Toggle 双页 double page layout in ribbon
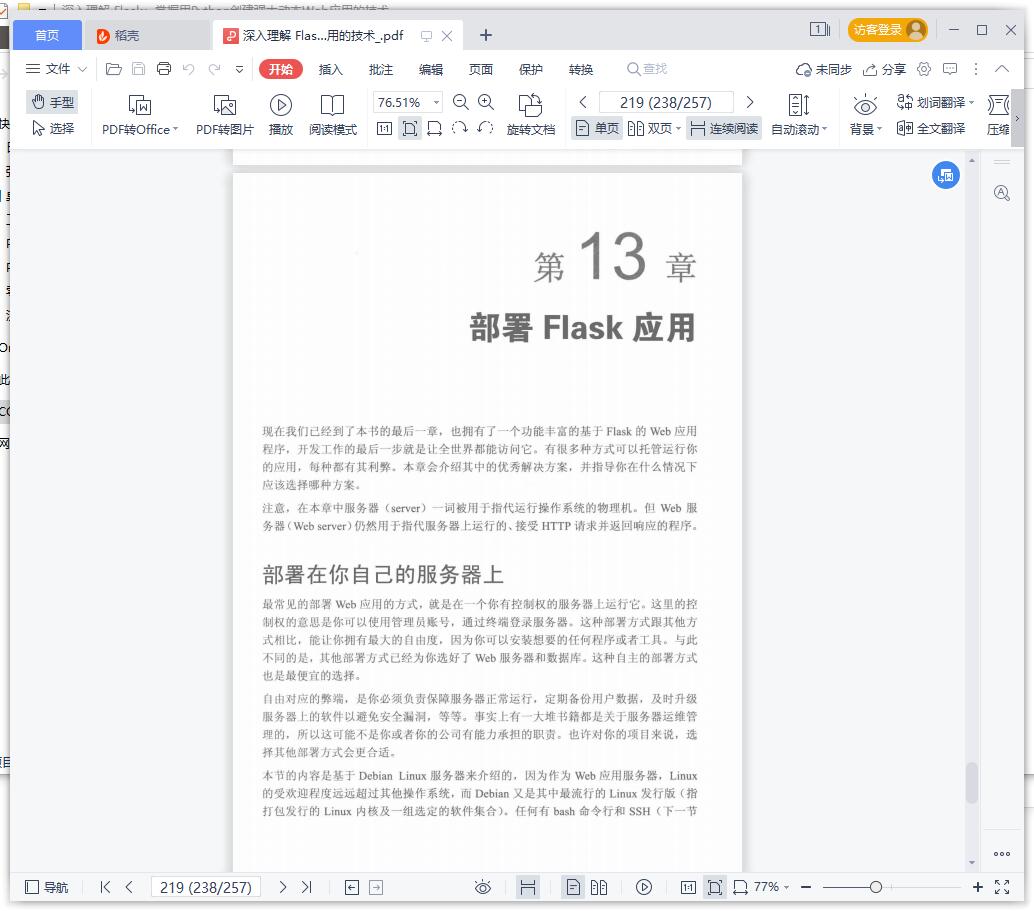 650,128
